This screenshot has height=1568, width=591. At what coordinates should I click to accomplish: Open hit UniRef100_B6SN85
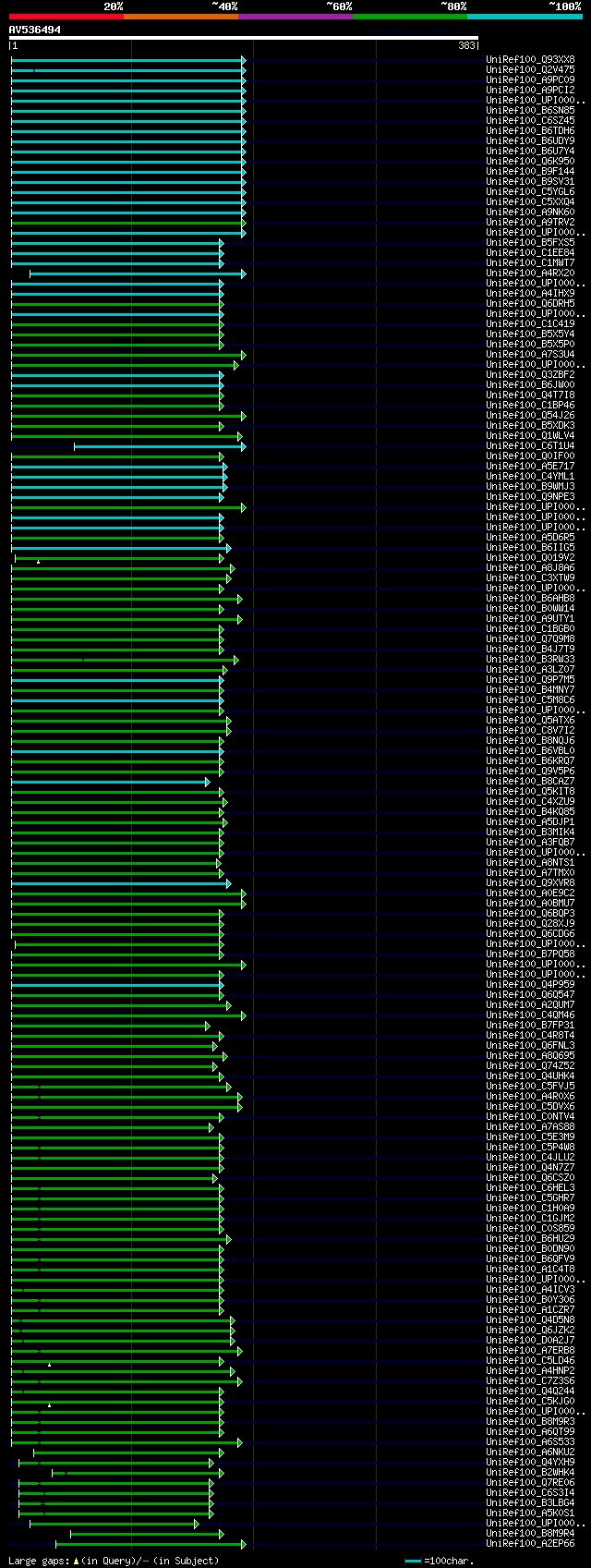tap(530, 110)
